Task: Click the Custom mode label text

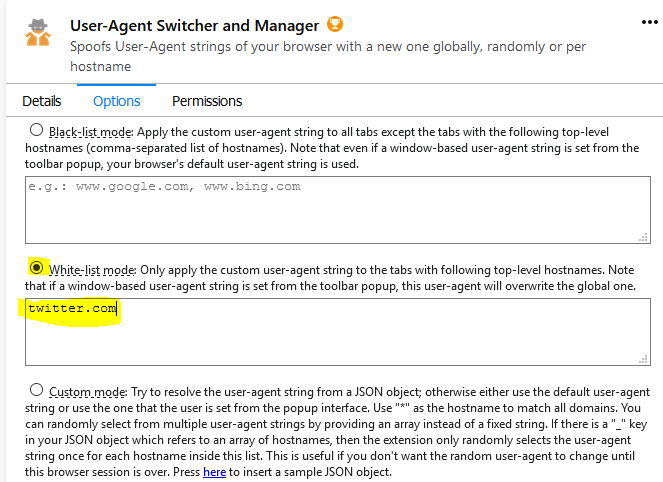Action: [x=88, y=392]
